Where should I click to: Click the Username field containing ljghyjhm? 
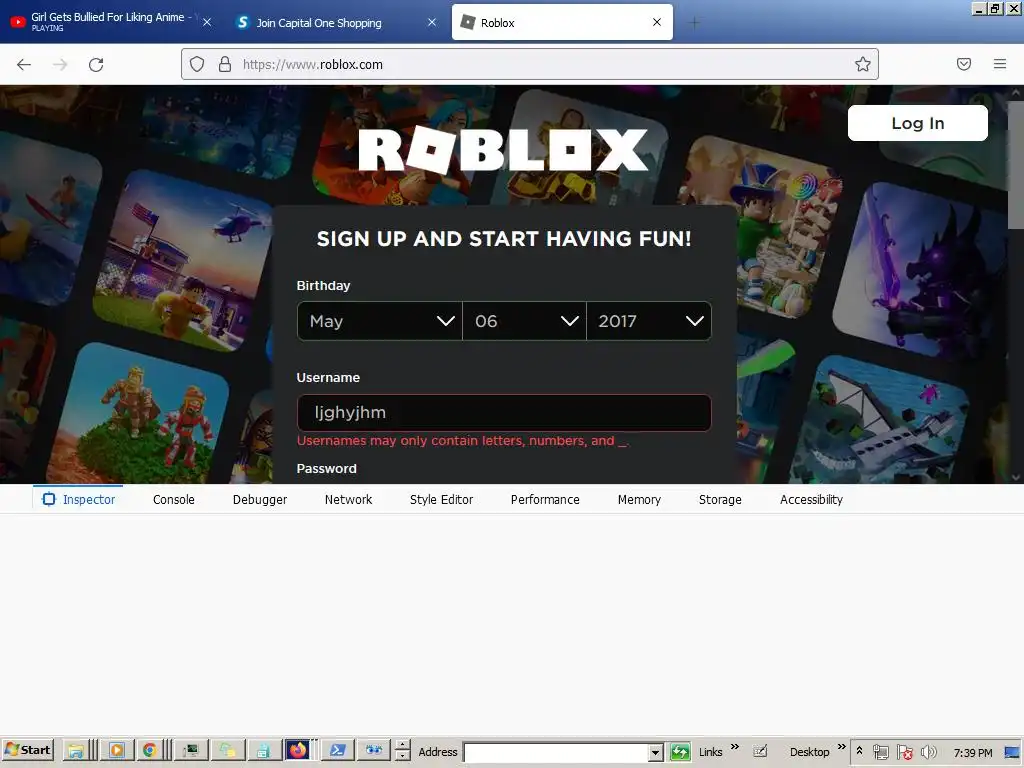[504, 413]
